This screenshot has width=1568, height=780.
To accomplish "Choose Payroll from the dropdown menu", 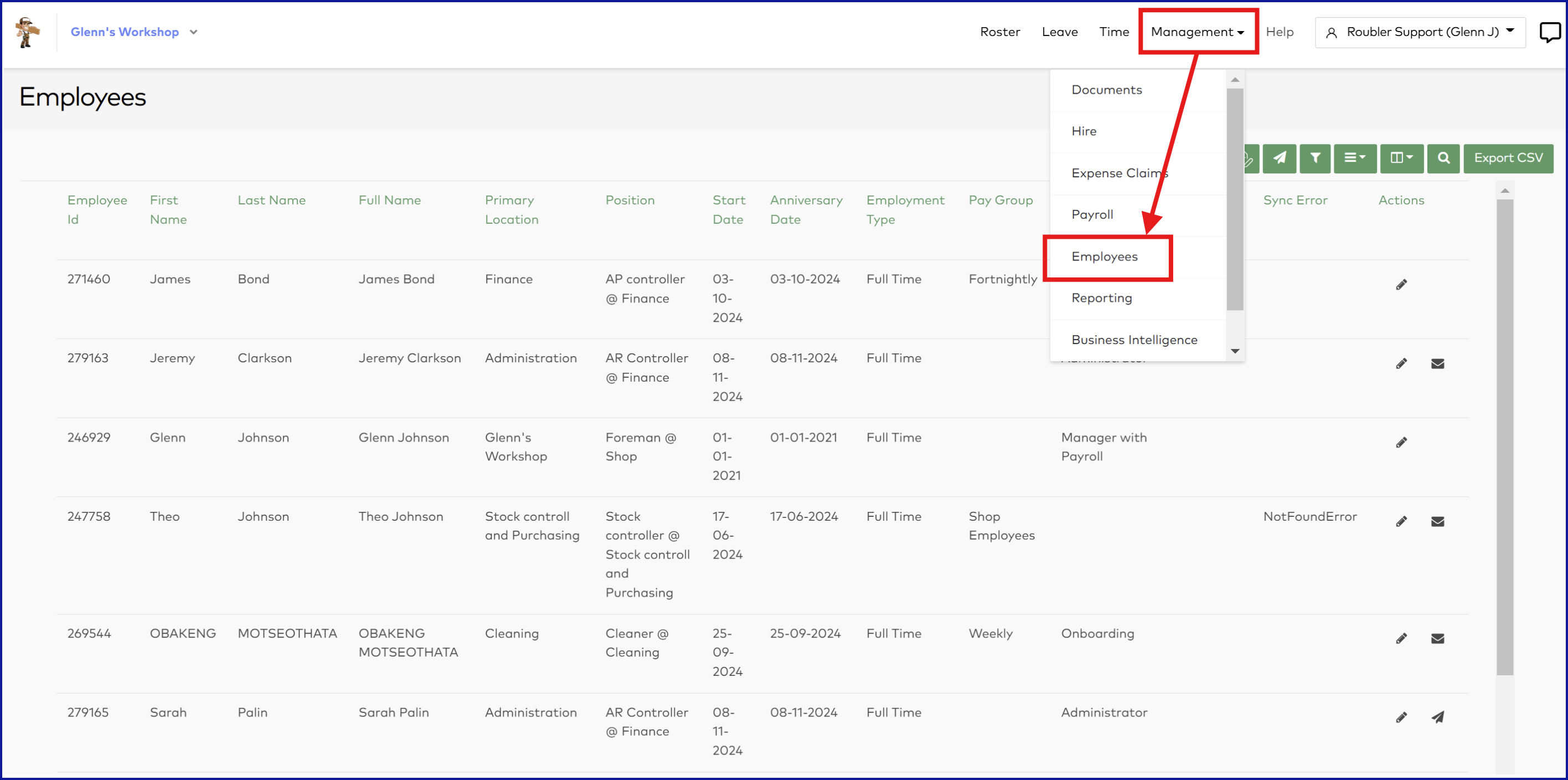I will pyautogui.click(x=1092, y=214).
